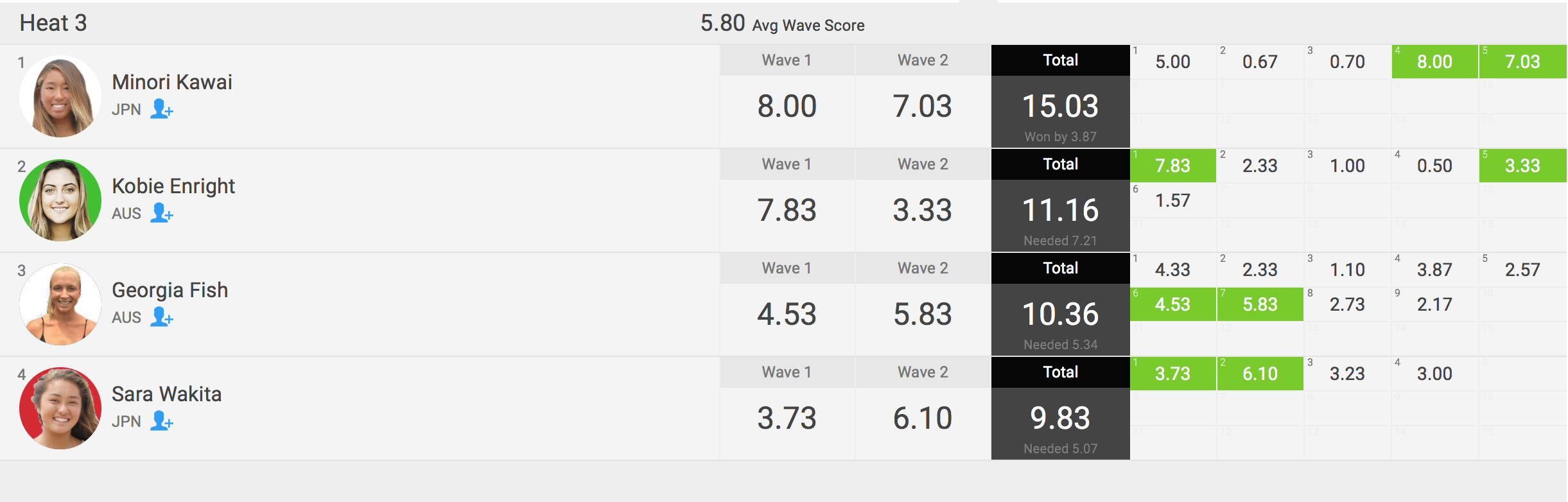Image resolution: width=1568 pixels, height=502 pixels.
Task: Click Georgia Fish's avatar picture
Action: [60, 304]
